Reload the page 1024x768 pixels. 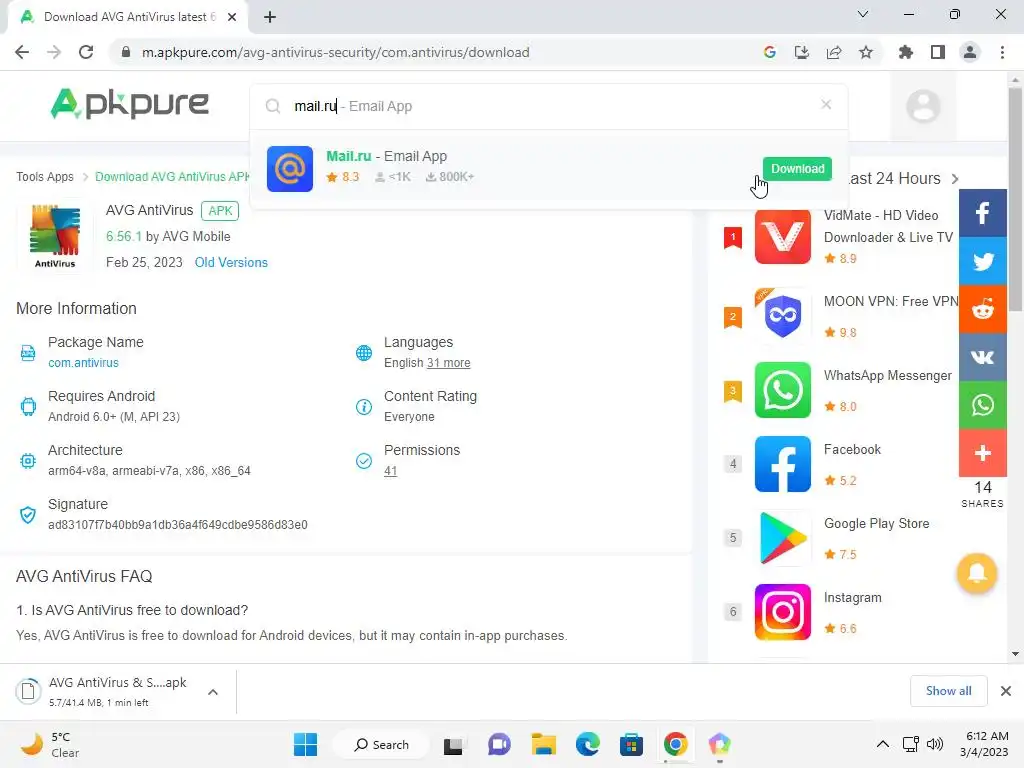pyautogui.click(x=86, y=52)
